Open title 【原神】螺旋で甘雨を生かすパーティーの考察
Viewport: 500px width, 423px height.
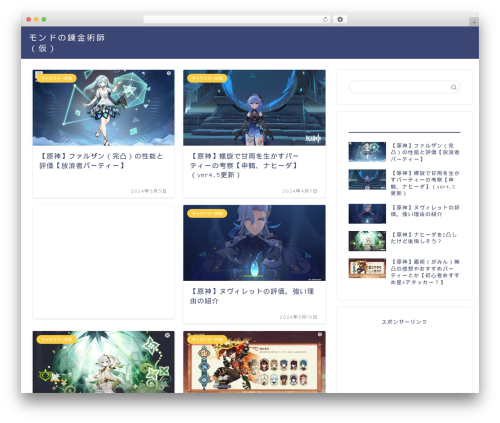(244, 165)
